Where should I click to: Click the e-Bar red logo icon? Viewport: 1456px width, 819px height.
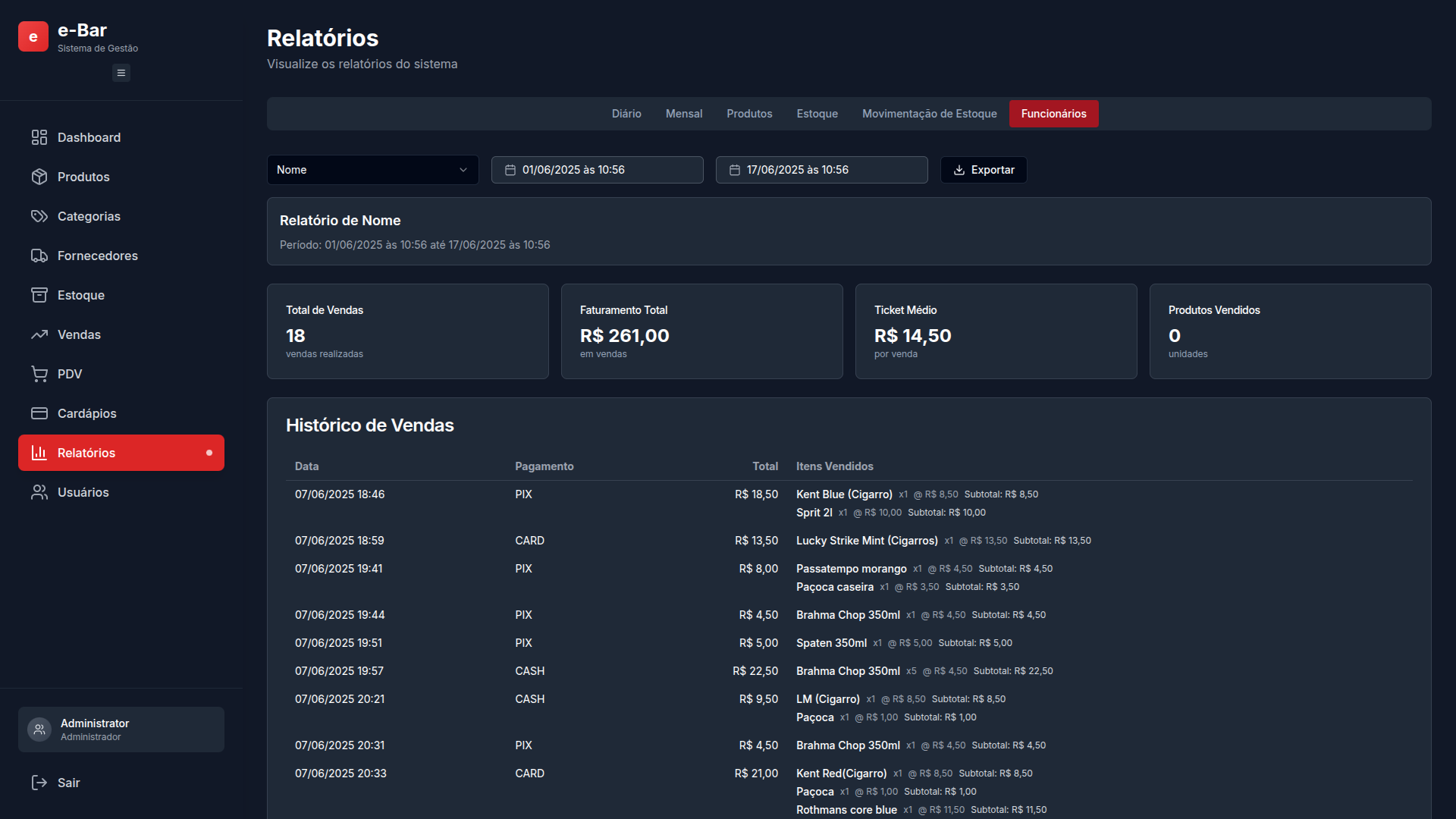point(33,36)
